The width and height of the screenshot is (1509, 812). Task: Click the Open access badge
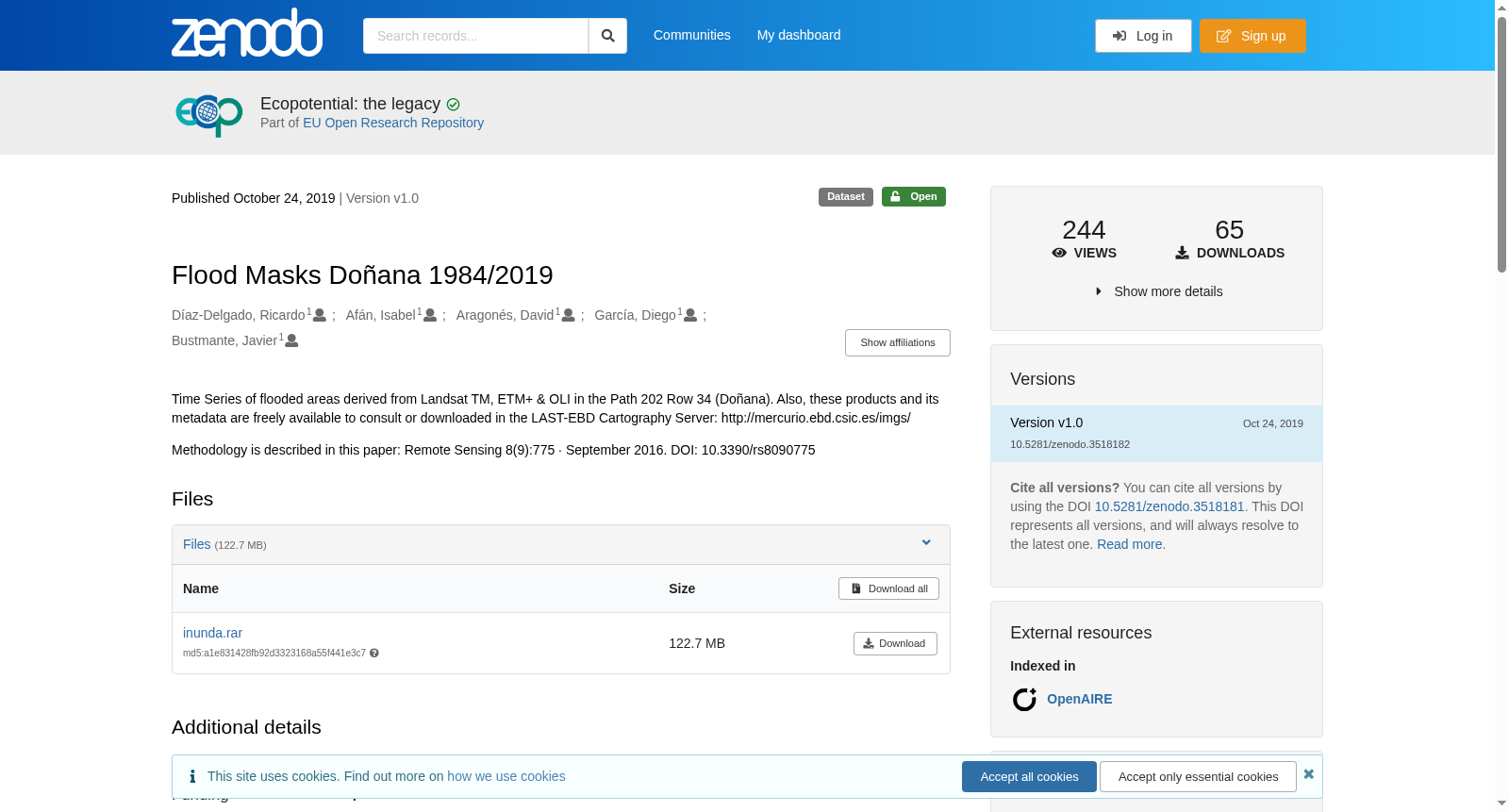[914, 196]
